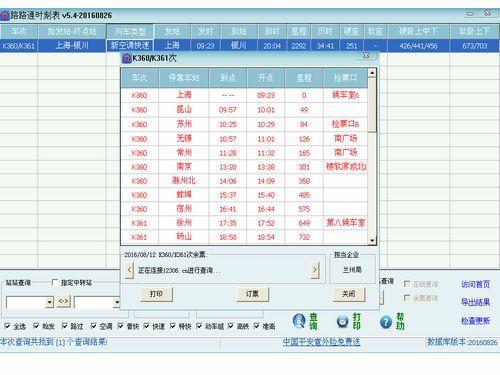Swap stations with the <> button
This screenshot has width=500, height=375.
click(63, 302)
